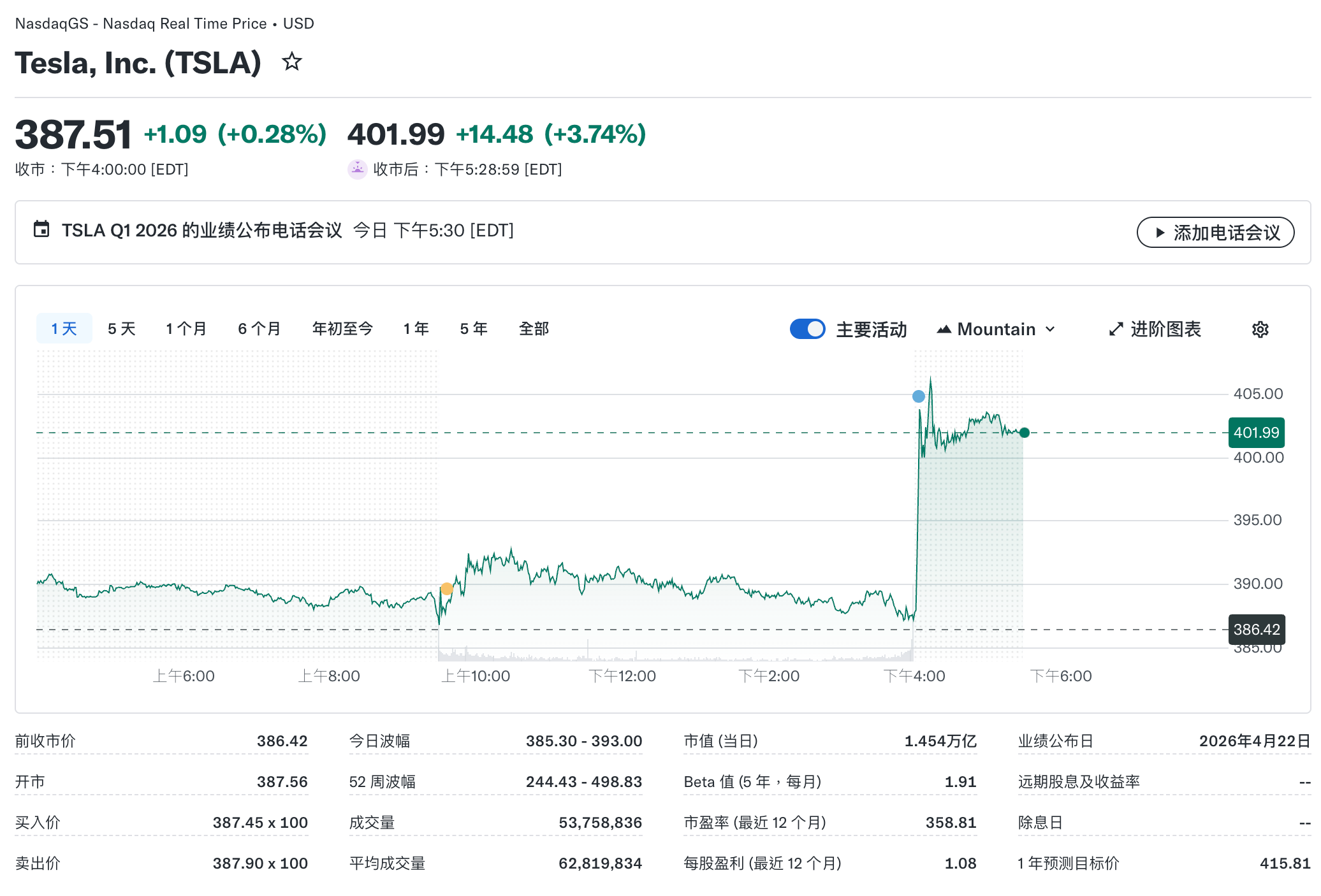Toggle the 主要活动 switch off
This screenshot has height=896, width=1321.
click(807, 329)
